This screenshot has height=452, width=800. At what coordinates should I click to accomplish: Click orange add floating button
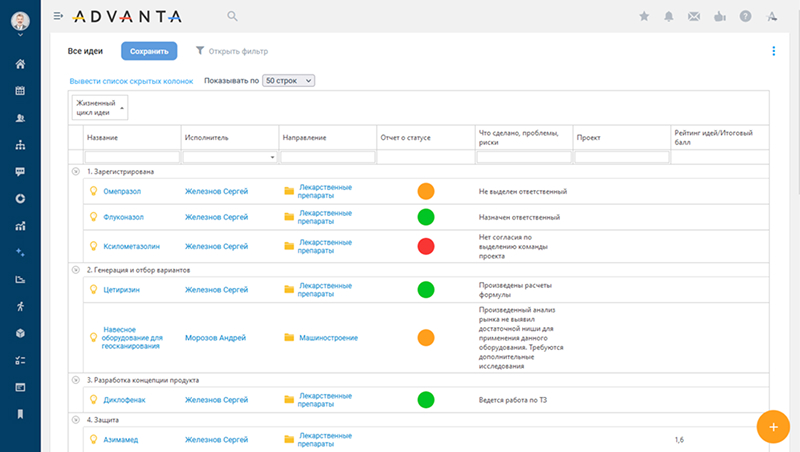point(772,426)
